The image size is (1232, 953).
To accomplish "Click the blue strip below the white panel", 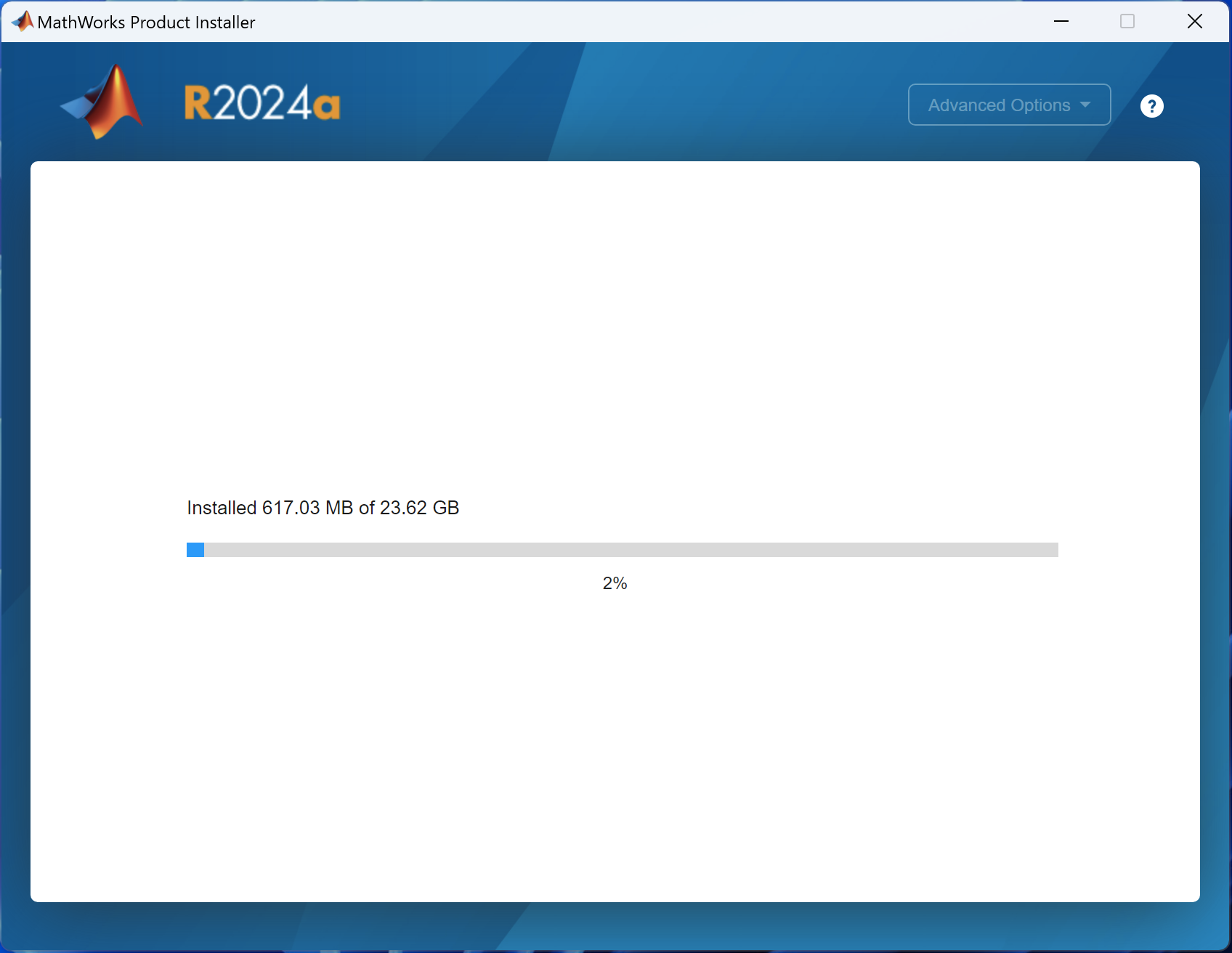I will 615,926.
